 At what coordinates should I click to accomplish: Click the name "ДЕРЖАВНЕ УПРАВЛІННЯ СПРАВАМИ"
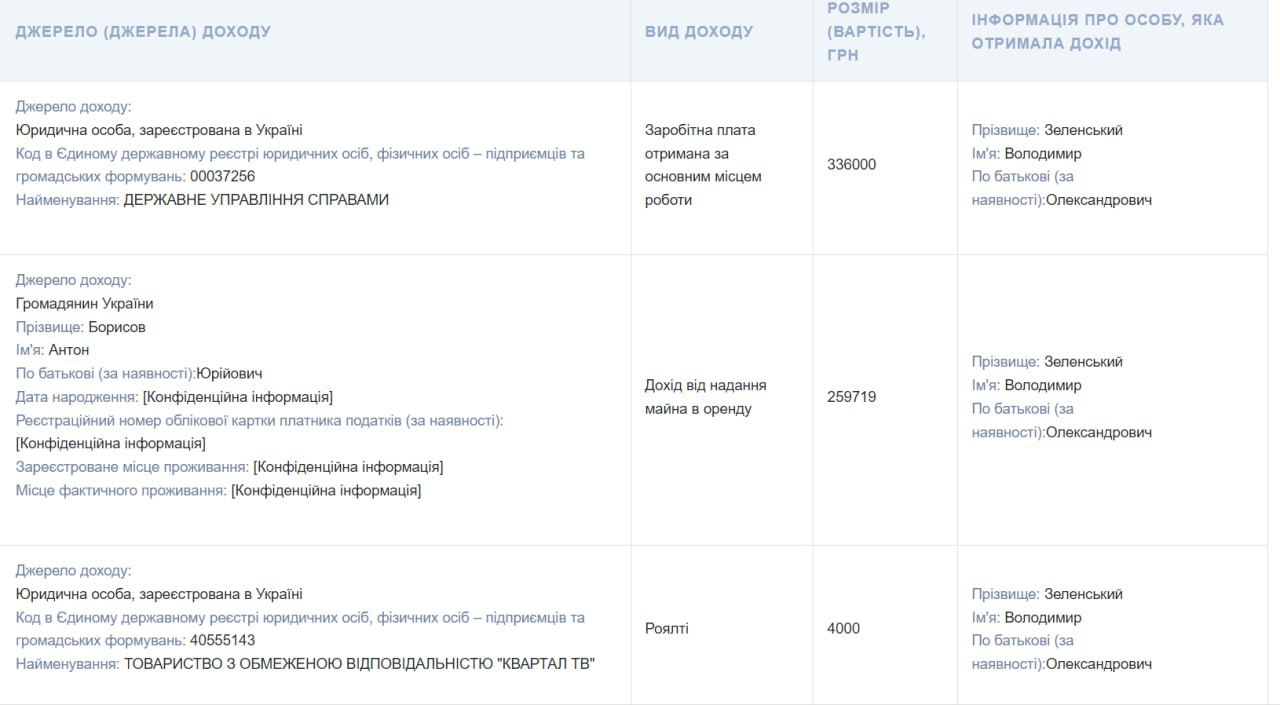coord(256,200)
